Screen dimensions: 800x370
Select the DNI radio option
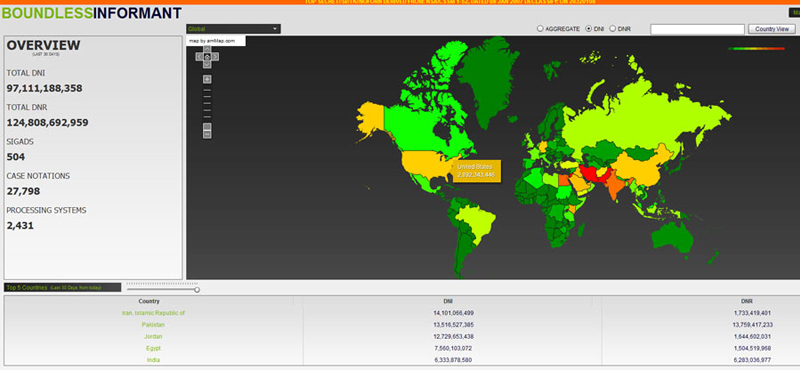(588, 29)
